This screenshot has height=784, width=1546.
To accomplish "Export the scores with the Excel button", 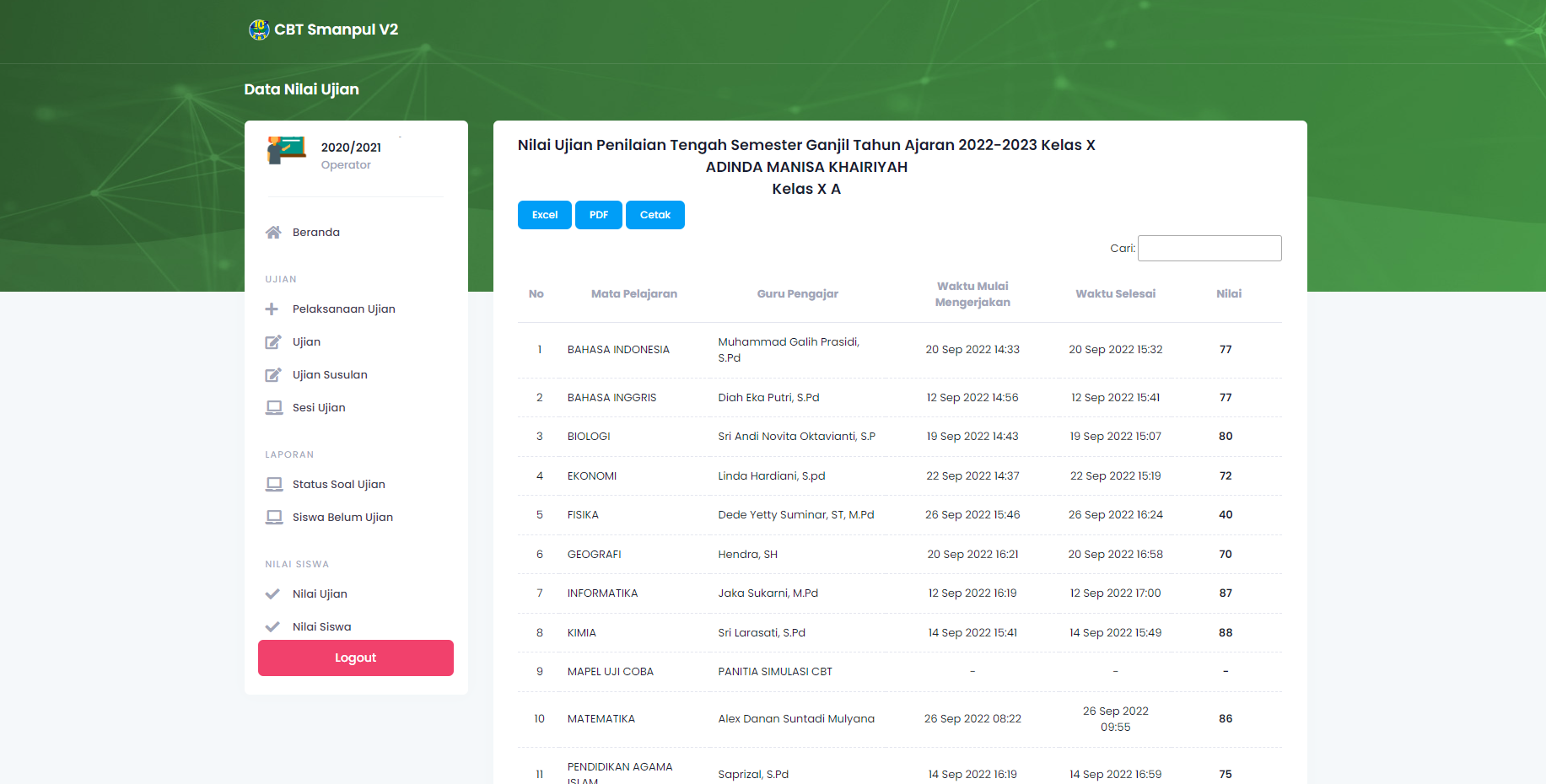I will 544,215.
